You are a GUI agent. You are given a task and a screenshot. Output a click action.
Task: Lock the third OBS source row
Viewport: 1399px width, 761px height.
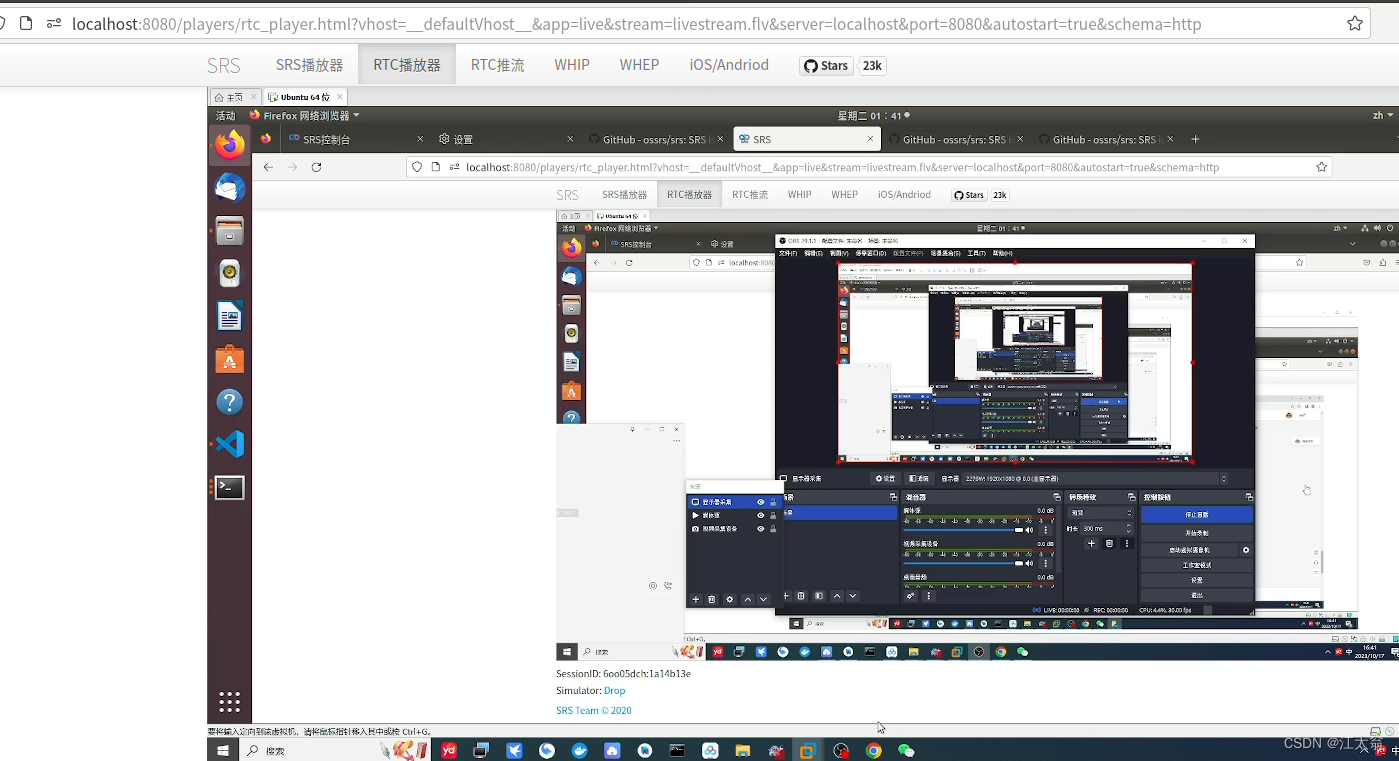point(773,528)
